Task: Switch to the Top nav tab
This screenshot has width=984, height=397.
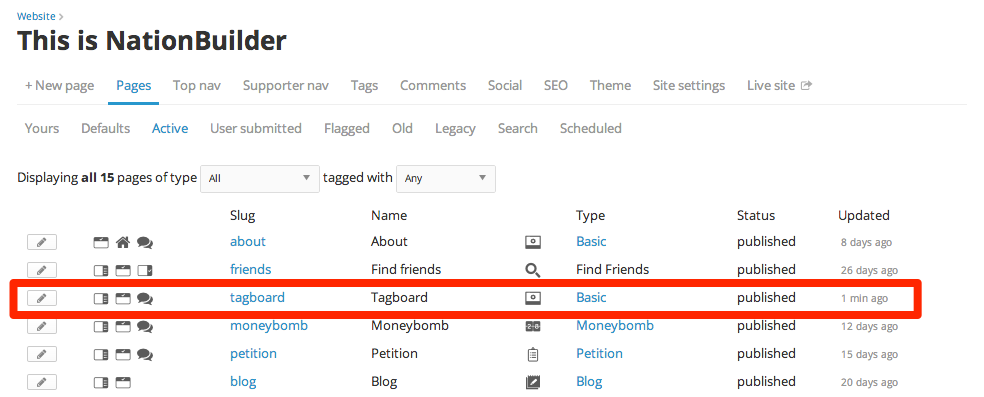Action: click(196, 85)
